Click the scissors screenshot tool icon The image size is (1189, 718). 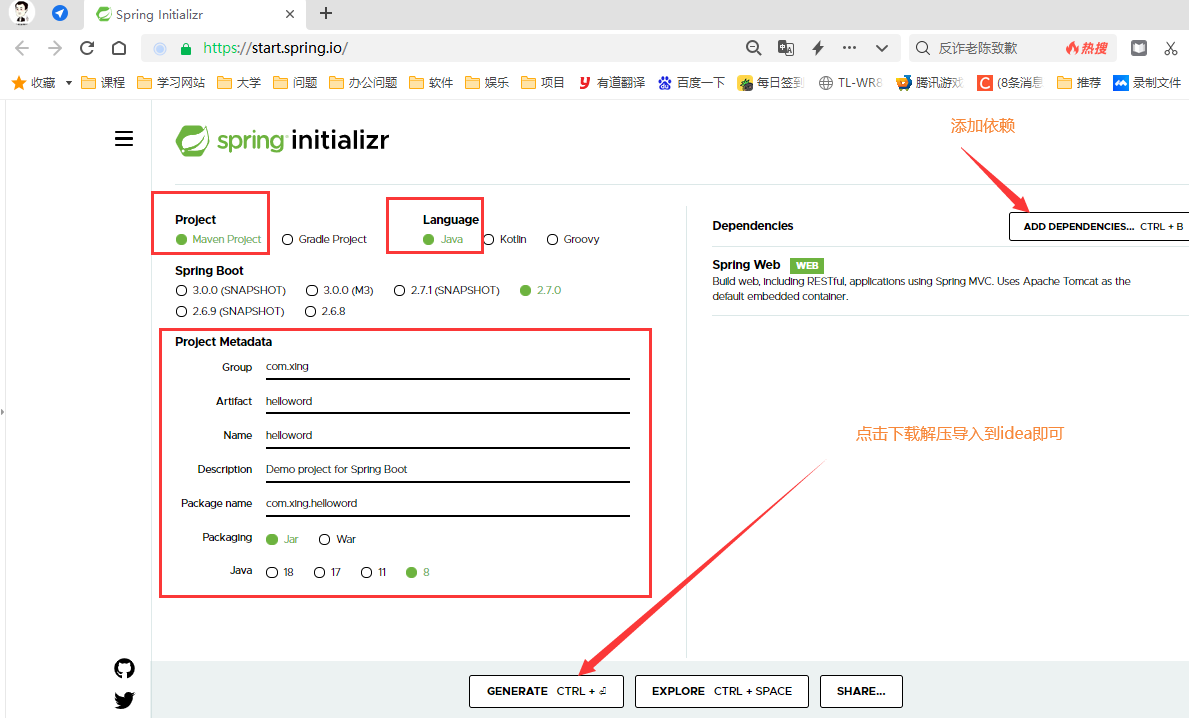(x=1171, y=49)
